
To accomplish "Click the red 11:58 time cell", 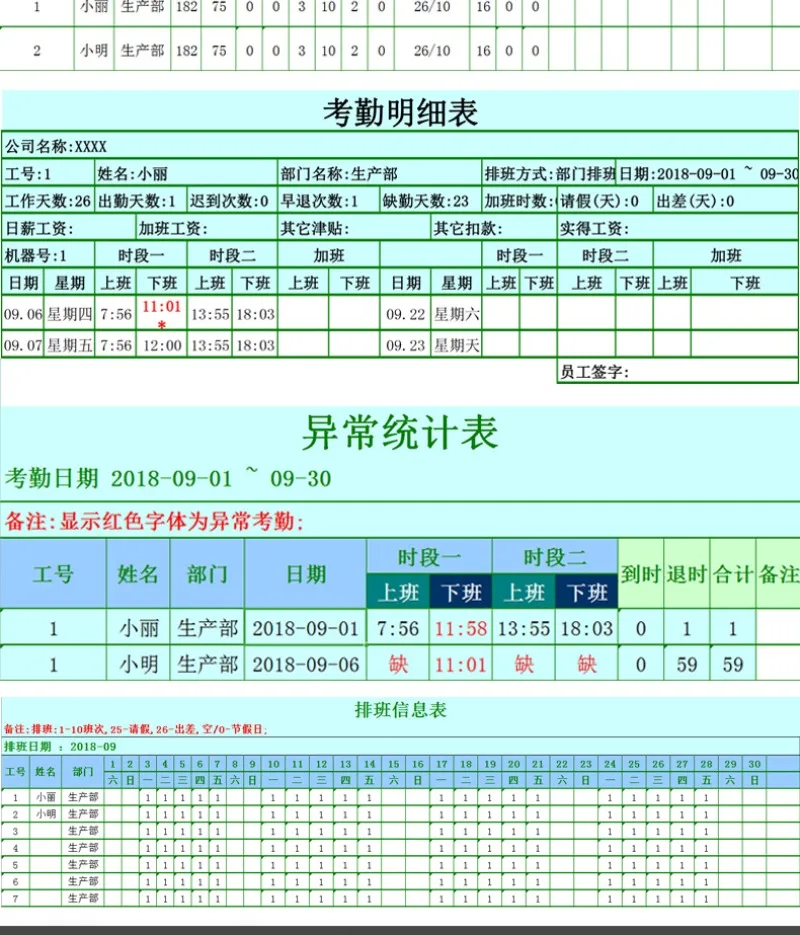I will pos(461,629).
